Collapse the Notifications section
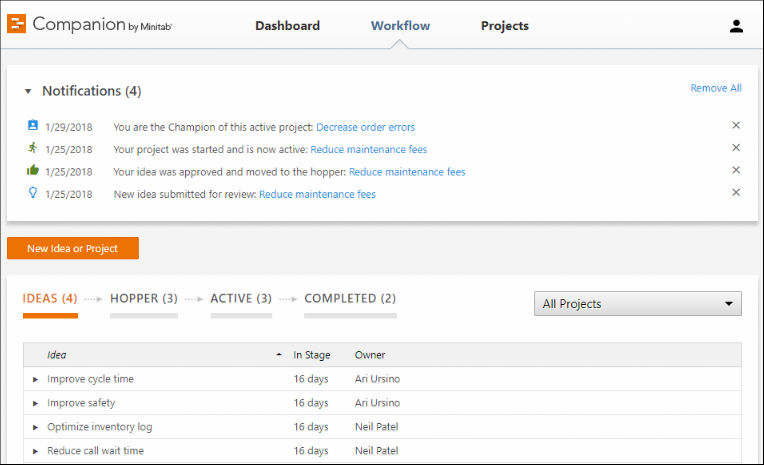The width and height of the screenshot is (764, 465). click(x=28, y=92)
